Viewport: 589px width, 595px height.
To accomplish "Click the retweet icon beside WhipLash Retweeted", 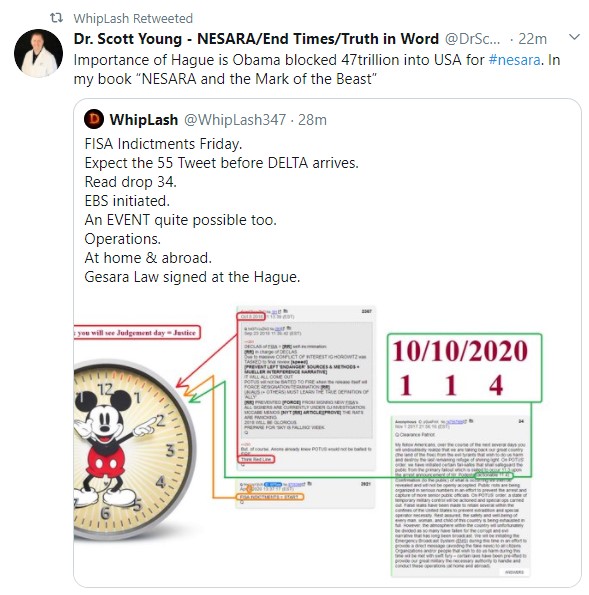I will (x=57, y=17).
